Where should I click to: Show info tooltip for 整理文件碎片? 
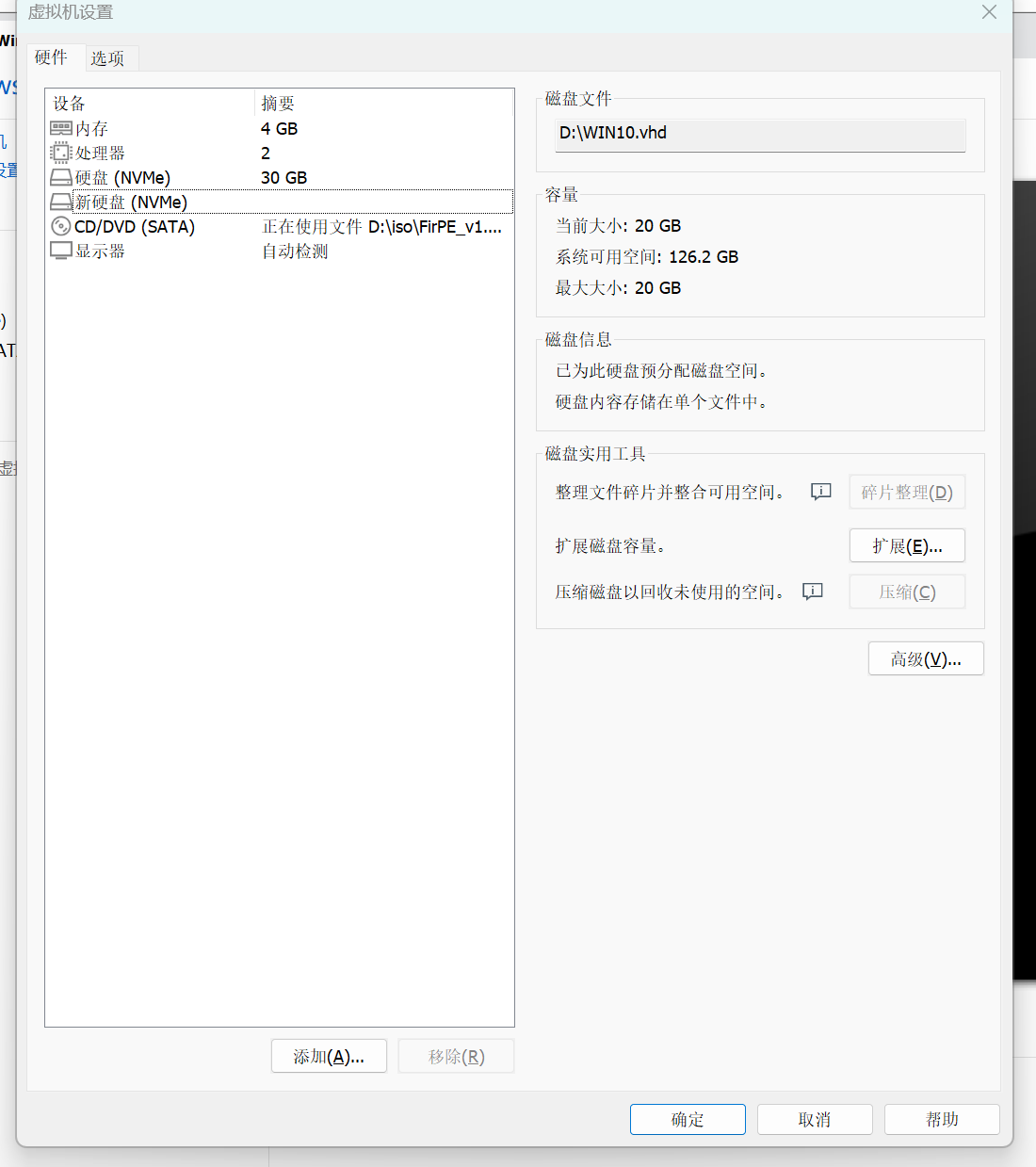821,492
